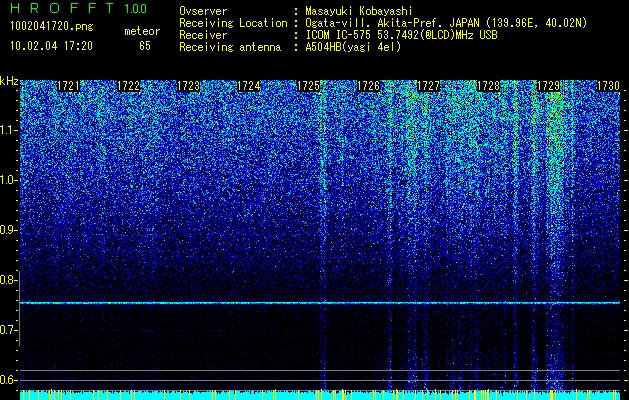Click the 1729 time marker

tap(548, 86)
